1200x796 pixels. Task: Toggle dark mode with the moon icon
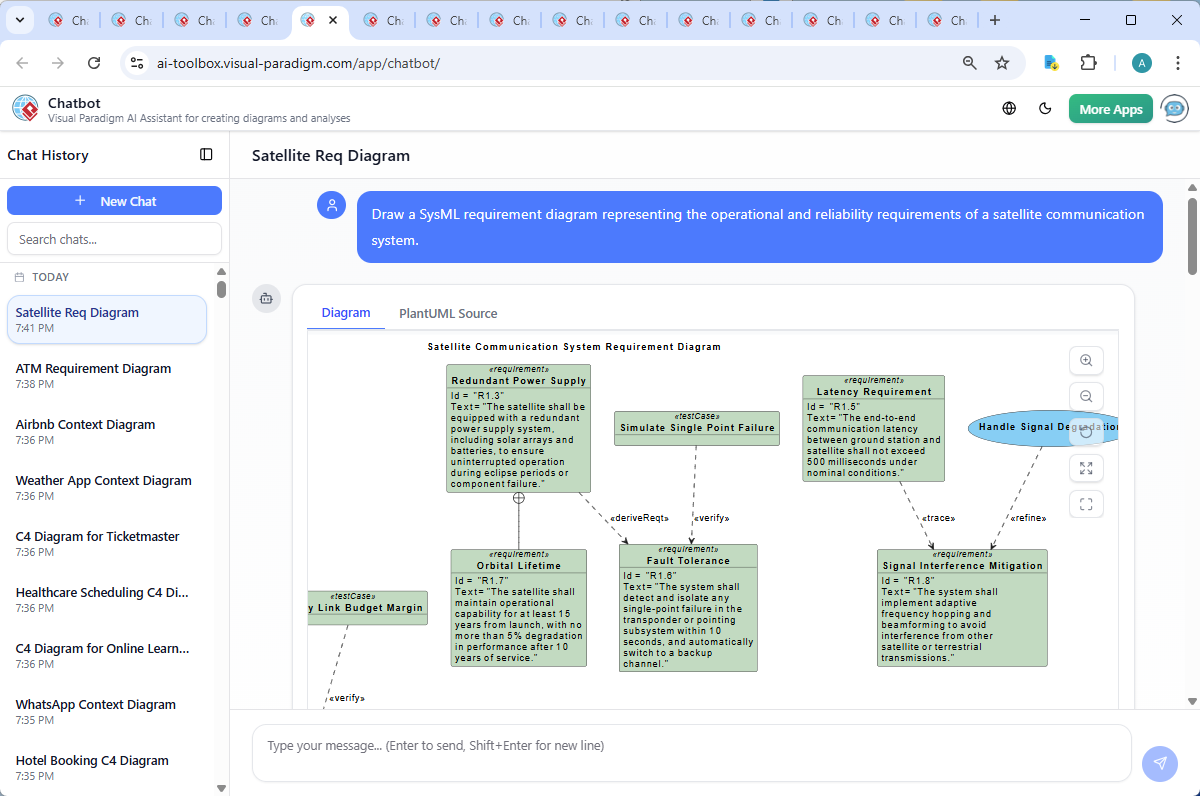[x=1045, y=108]
